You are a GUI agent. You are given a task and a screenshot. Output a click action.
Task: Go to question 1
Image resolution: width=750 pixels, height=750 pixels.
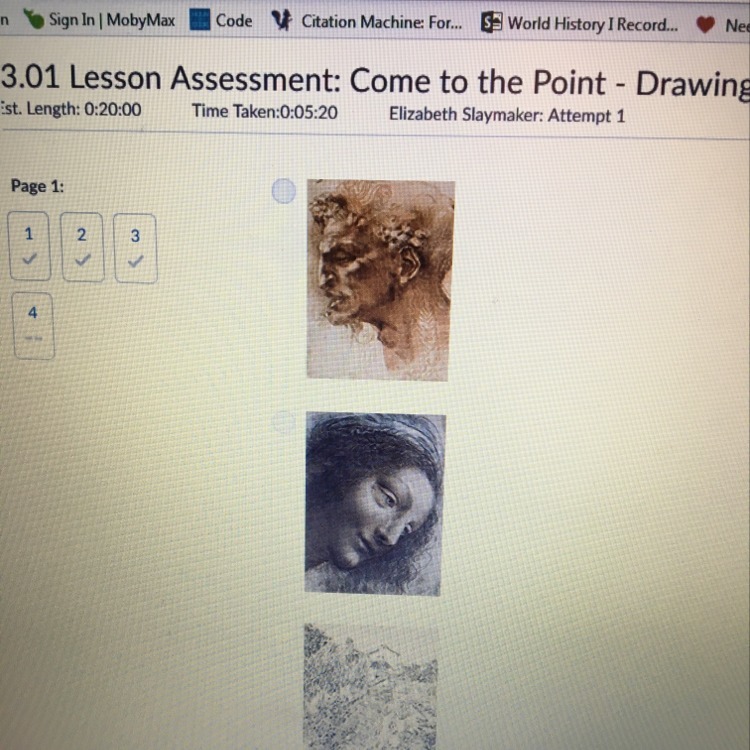(30, 246)
